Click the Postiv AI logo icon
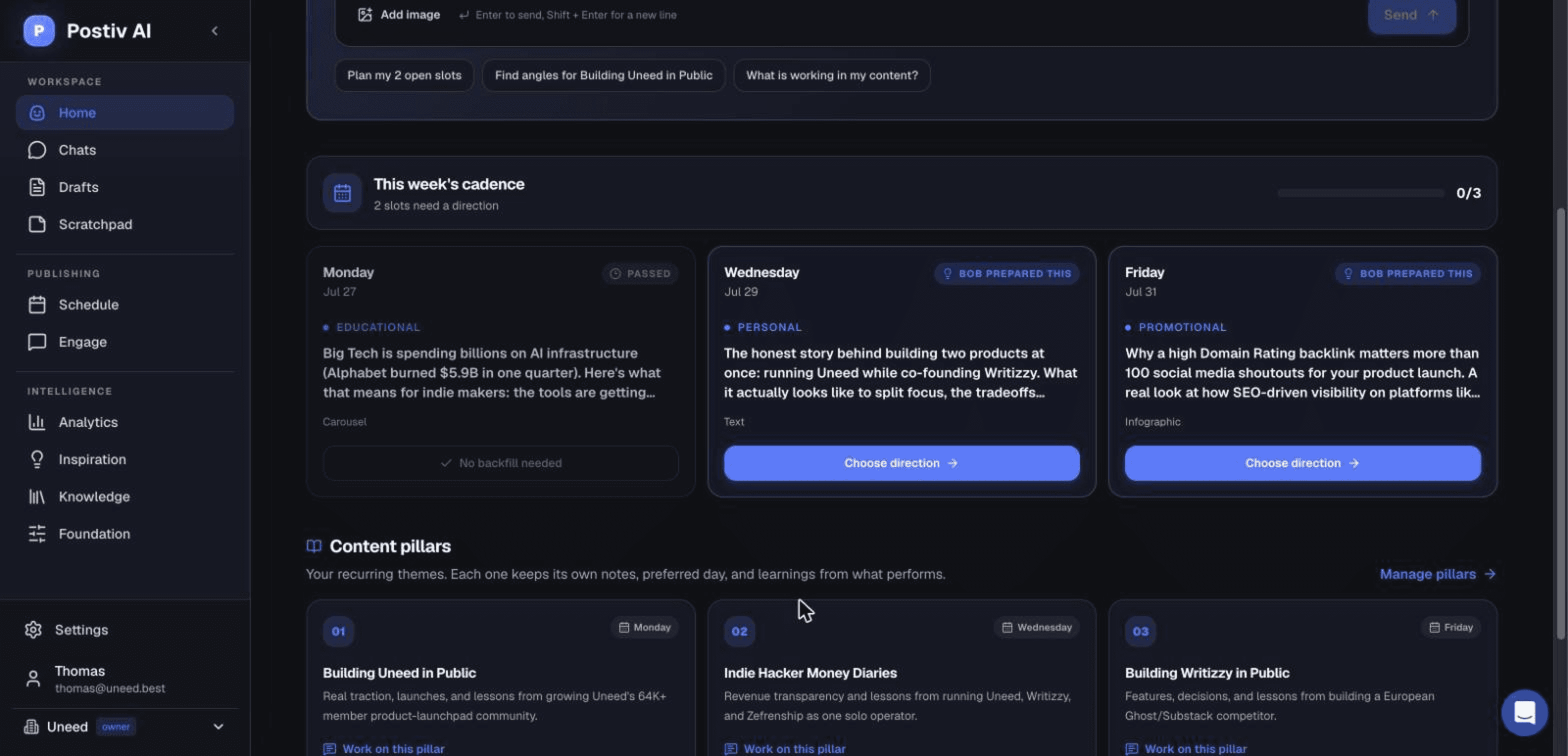 pyautogui.click(x=38, y=30)
